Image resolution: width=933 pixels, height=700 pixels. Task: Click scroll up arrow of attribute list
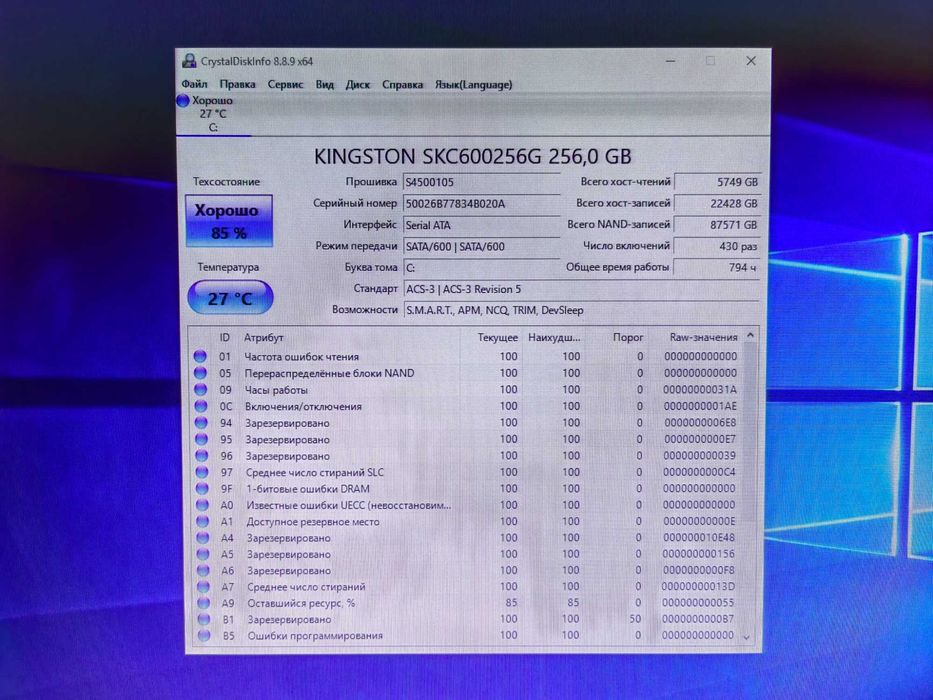pyautogui.click(x=751, y=336)
